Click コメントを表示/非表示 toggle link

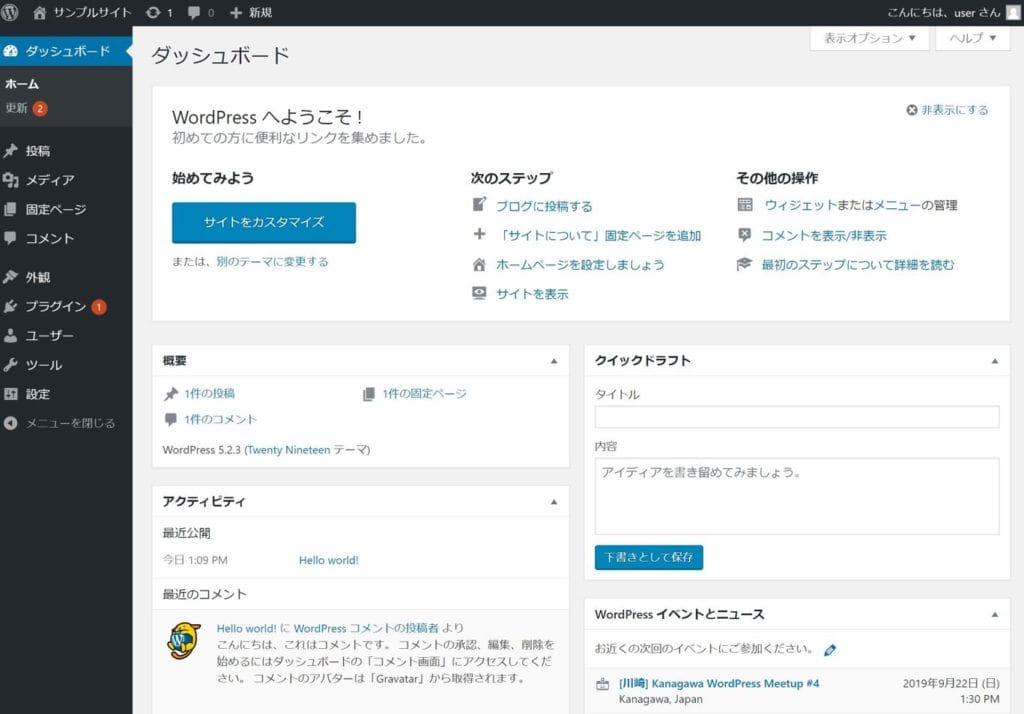(x=823, y=236)
